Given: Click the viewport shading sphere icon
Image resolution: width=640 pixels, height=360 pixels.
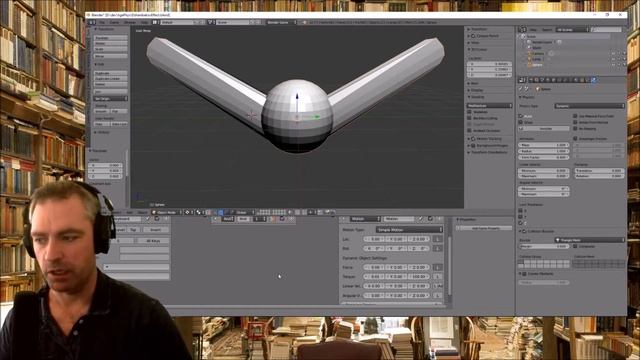Looking at the screenshot, I should click(188, 212).
